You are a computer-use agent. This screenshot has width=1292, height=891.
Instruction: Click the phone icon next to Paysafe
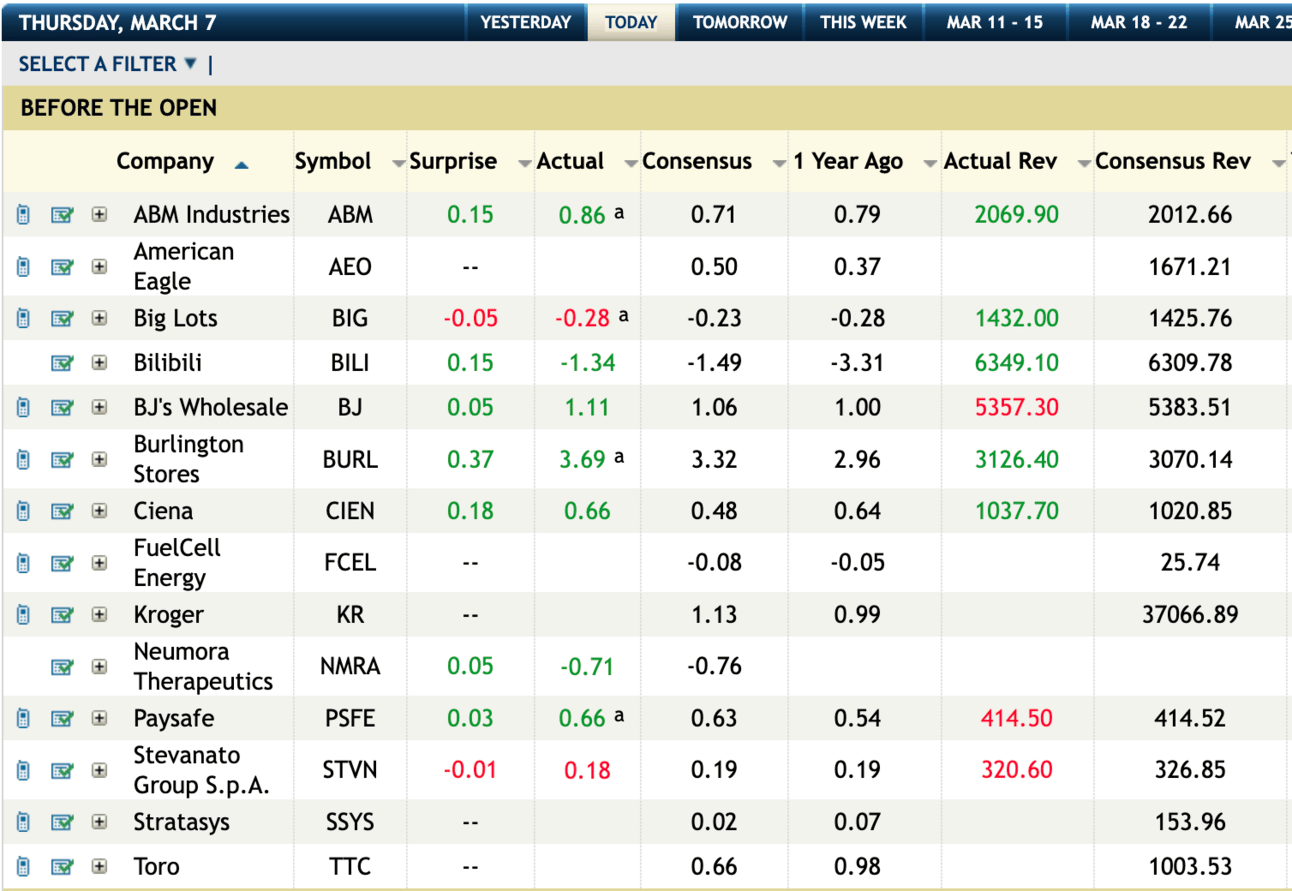pyautogui.click(x=24, y=718)
